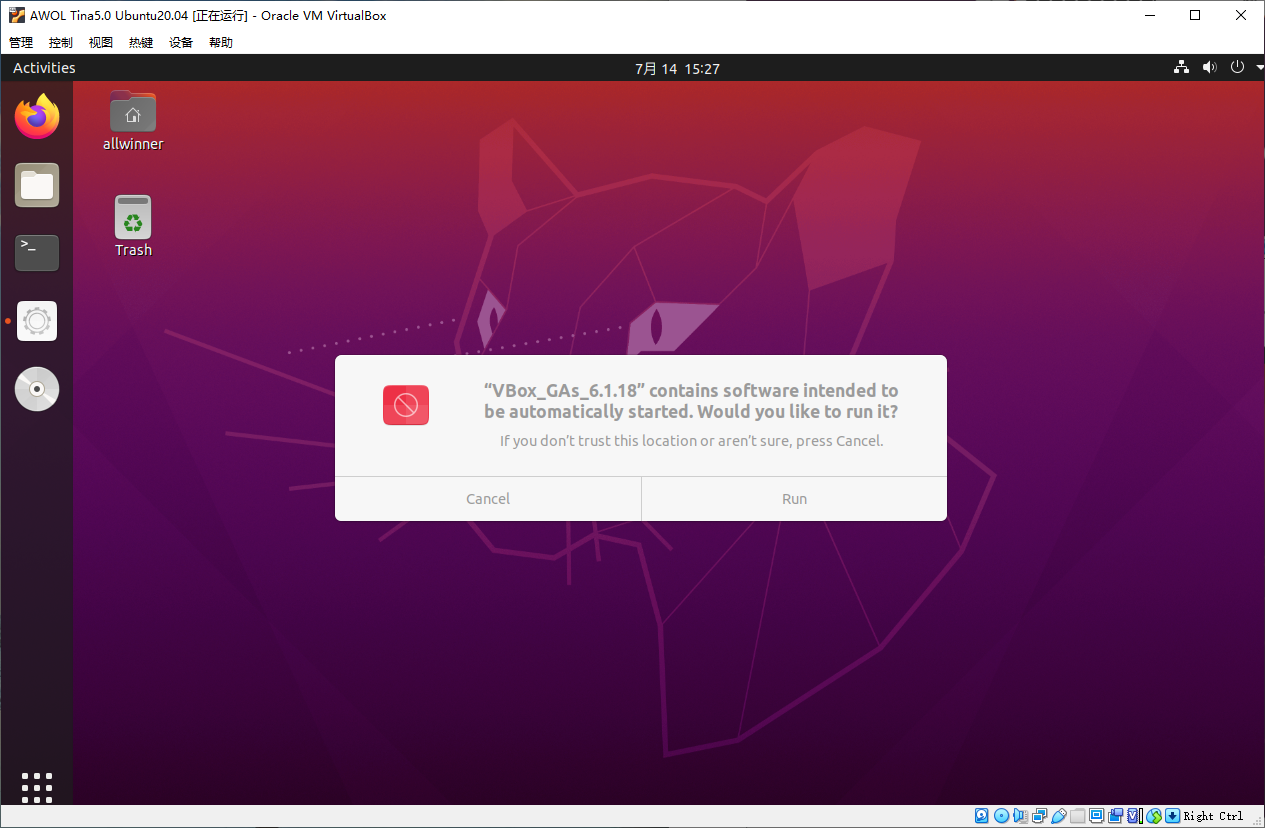The width and height of the screenshot is (1265, 828).
Task: Click the hard disk activity icon in VirtualBox status bar
Action: [x=982, y=816]
